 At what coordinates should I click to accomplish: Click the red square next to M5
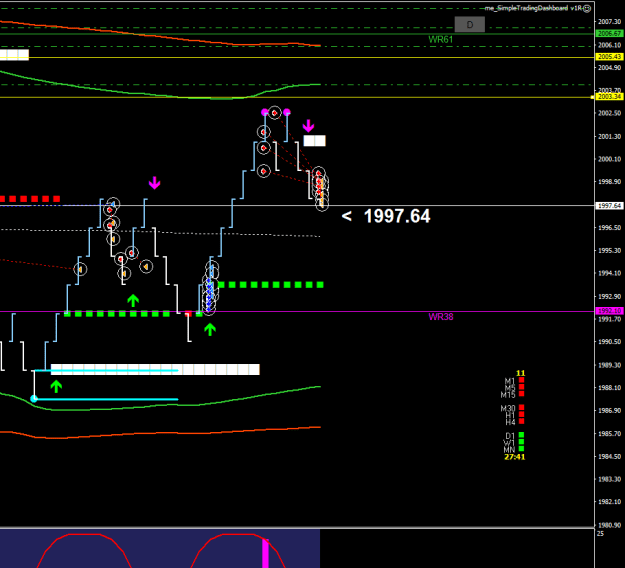[521, 387]
